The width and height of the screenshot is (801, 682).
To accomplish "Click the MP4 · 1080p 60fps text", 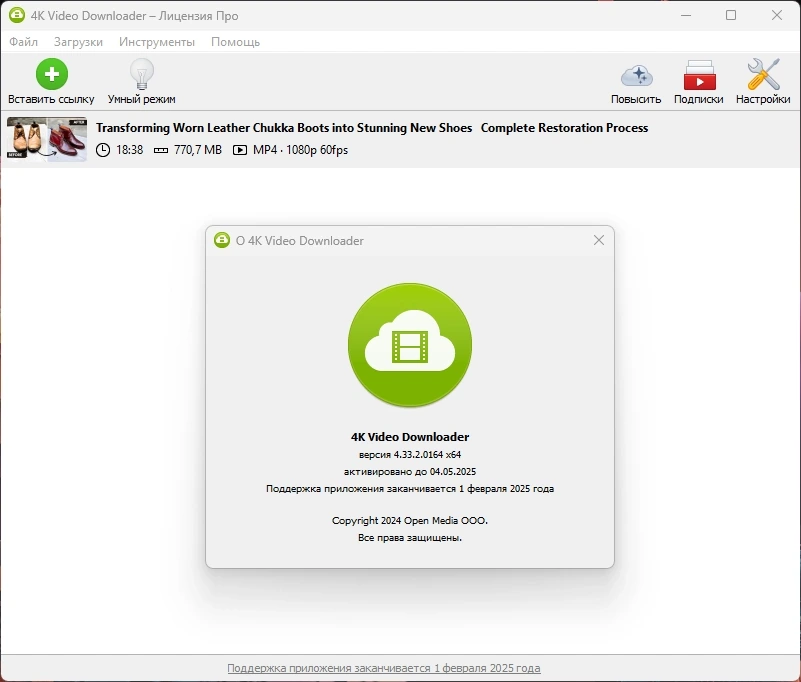I will point(300,150).
